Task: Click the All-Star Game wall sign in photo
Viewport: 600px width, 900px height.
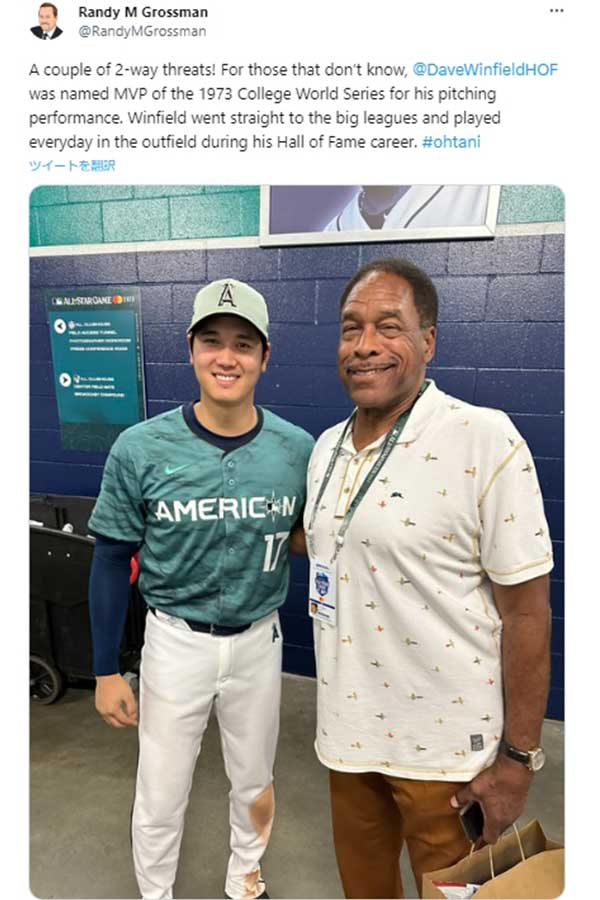Action: click(96, 368)
